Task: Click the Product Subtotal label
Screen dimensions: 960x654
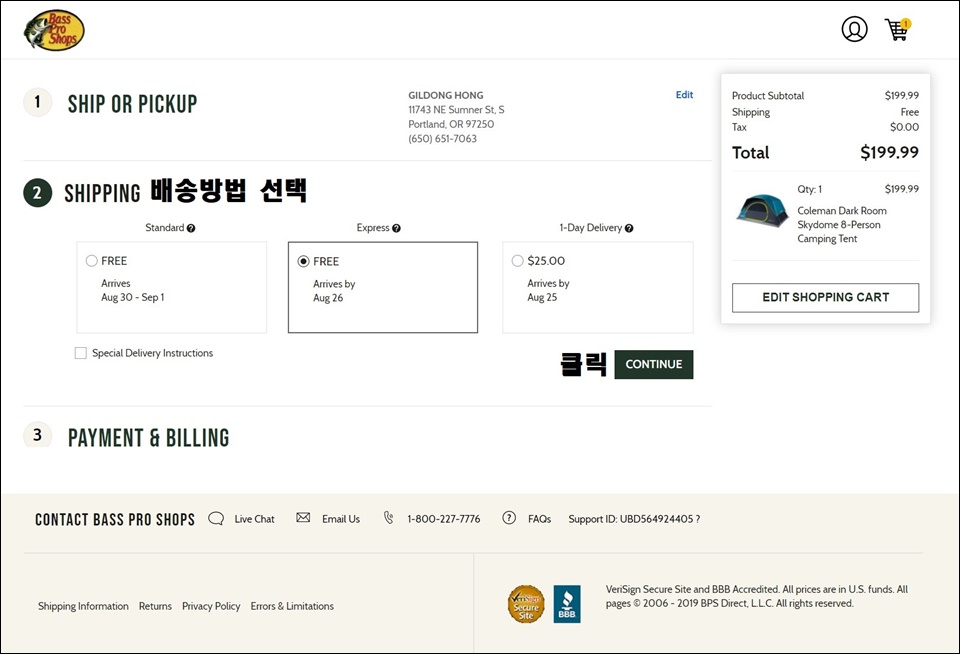Action: click(x=768, y=96)
